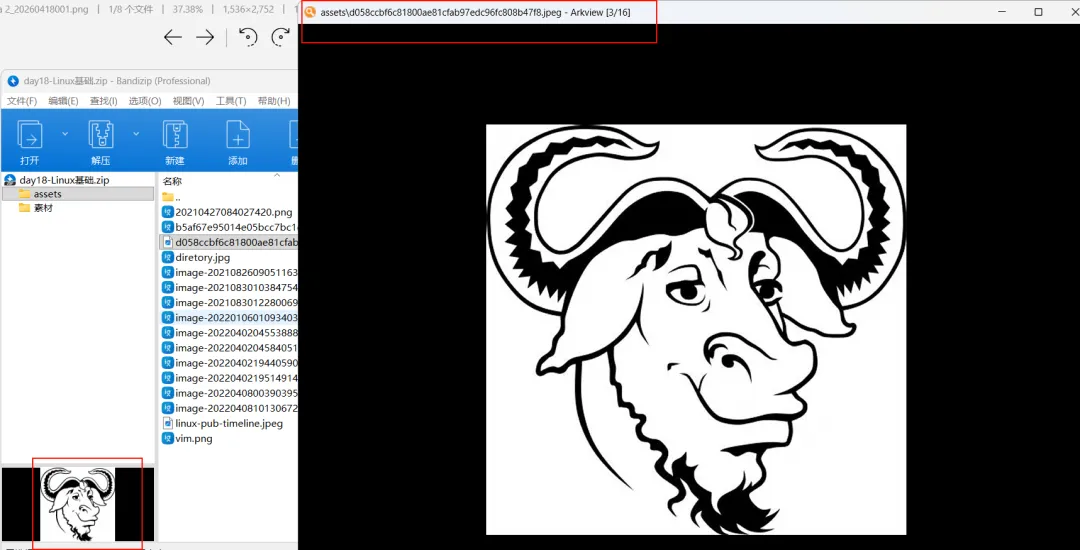Open the 文件(F) menu
Screen dimensions: 1080x550
(22, 101)
